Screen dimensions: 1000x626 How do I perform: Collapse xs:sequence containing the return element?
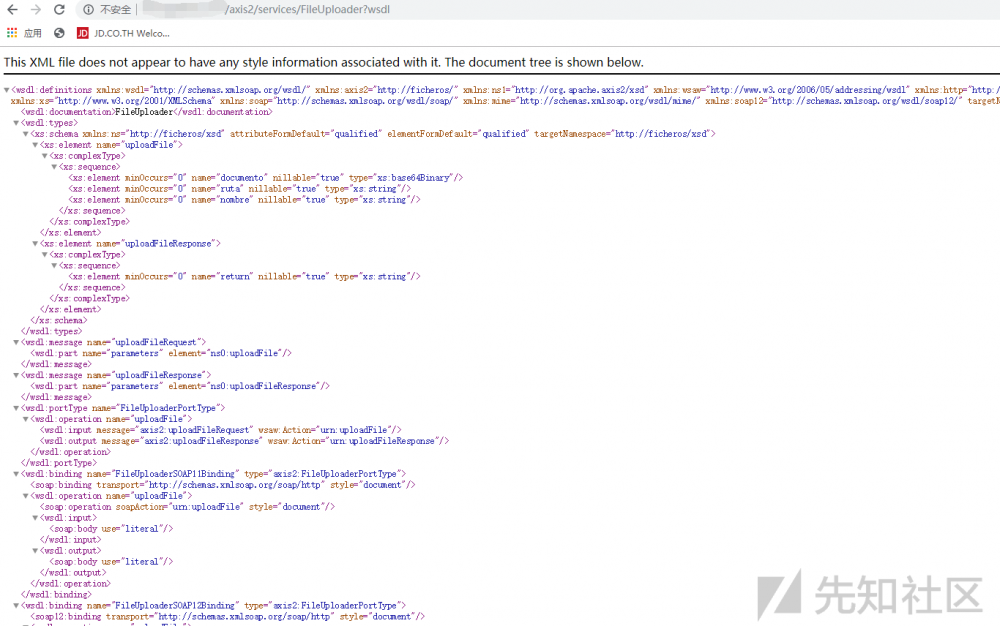coord(55,265)
